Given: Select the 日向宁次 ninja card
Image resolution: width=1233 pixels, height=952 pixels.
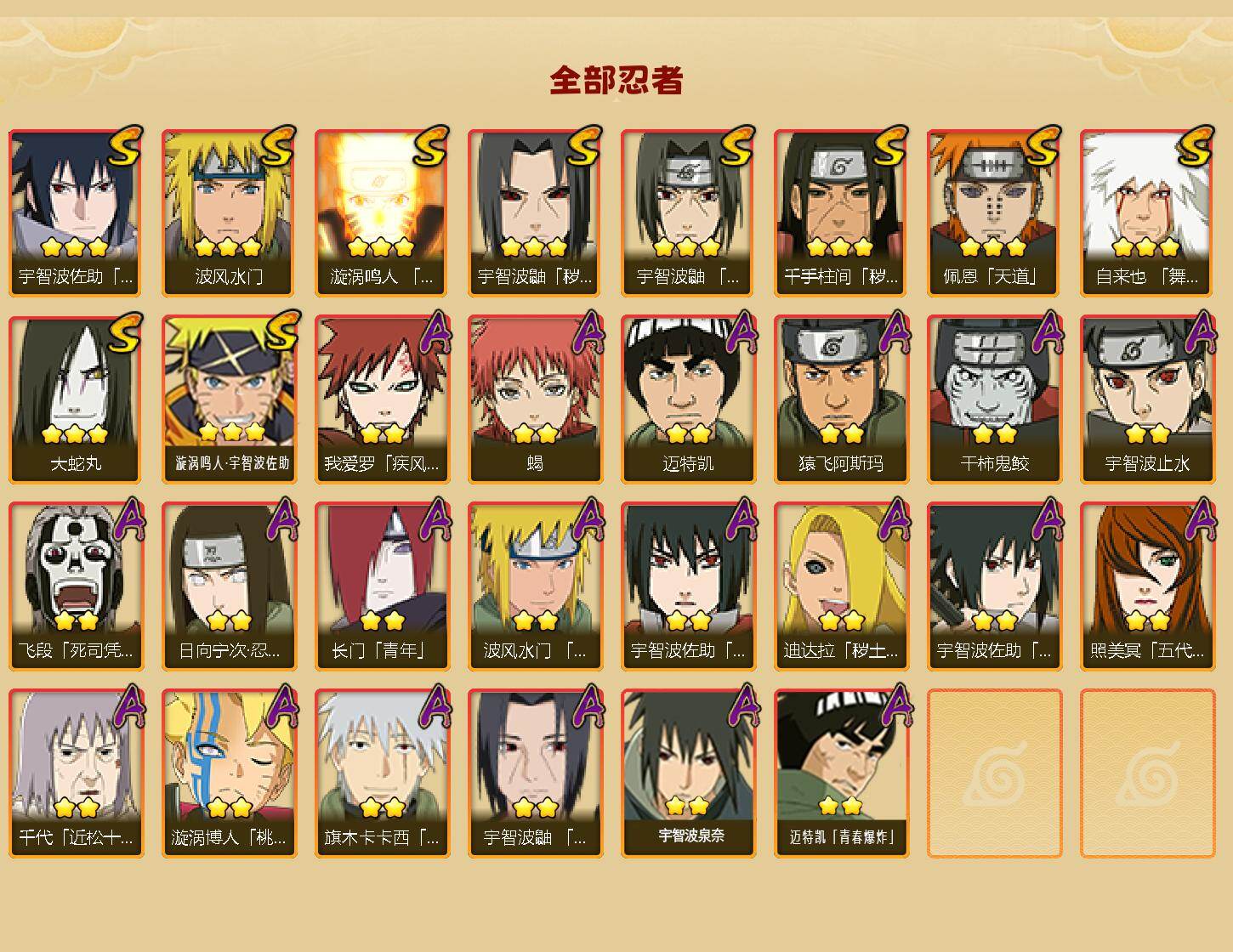Looking at the screenshot, I should pos(229,586).
